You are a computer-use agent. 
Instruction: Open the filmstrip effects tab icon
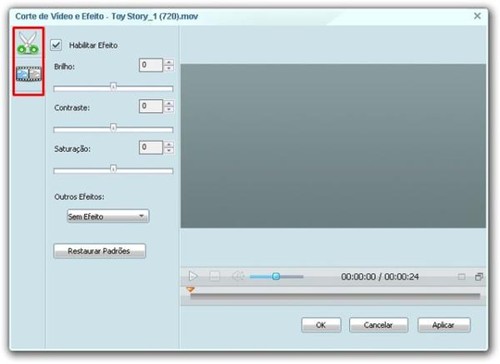29,74
